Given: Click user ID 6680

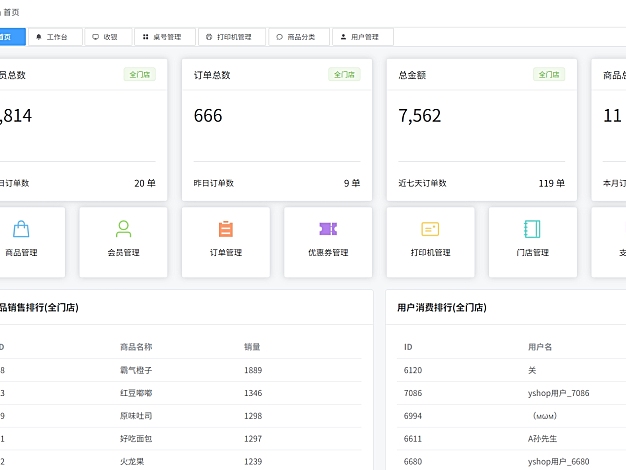Looking at the screenshot, I should click(413, 461).
